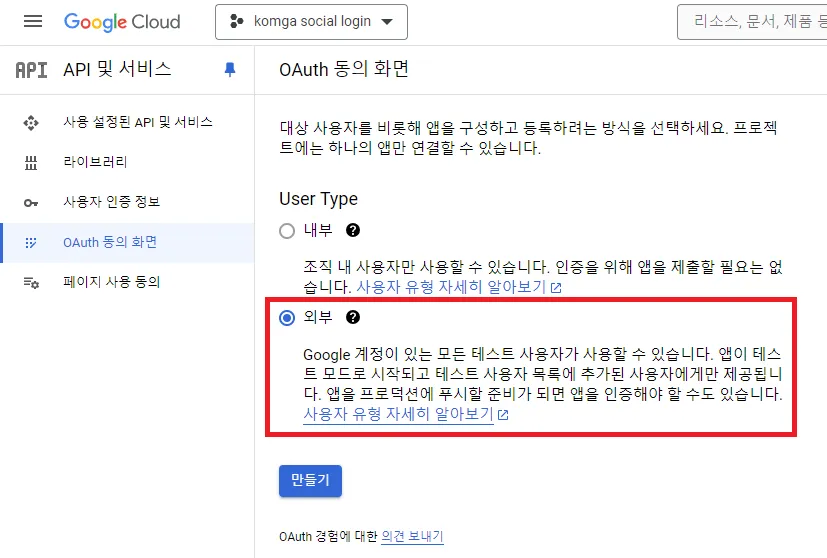Select OAuth 동의 화면 in the sidebar
Image resolution: width=827 pixels, height=558 pixels.
pos(109,242)
